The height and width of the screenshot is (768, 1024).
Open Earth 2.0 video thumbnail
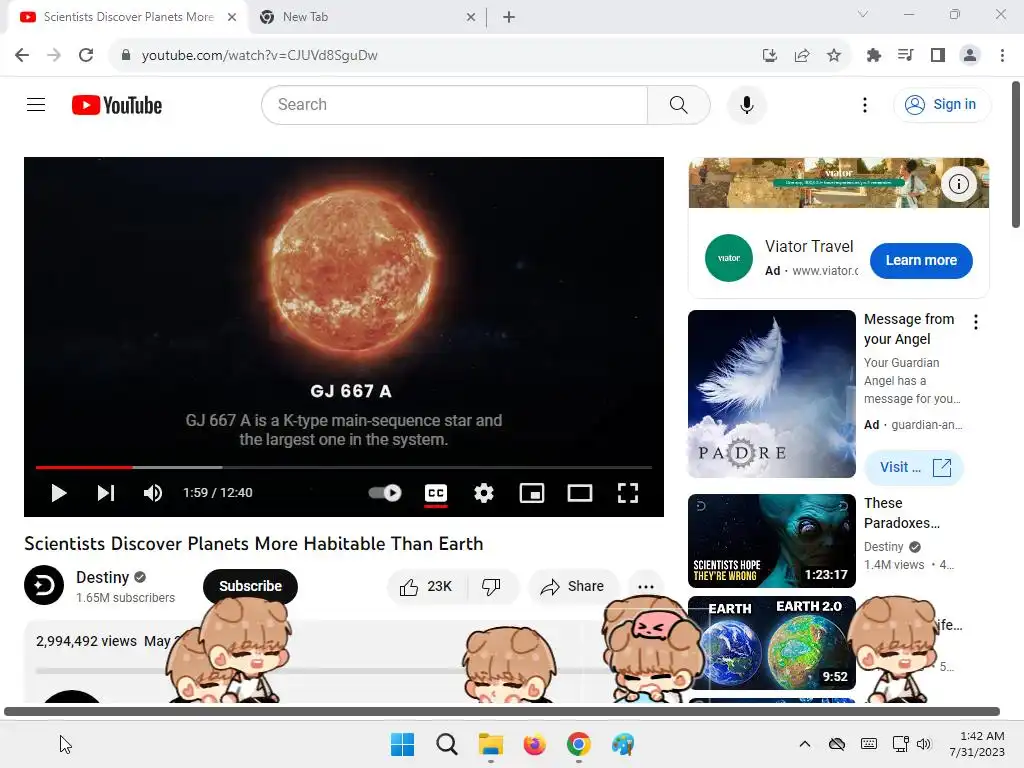click(772, 643)
